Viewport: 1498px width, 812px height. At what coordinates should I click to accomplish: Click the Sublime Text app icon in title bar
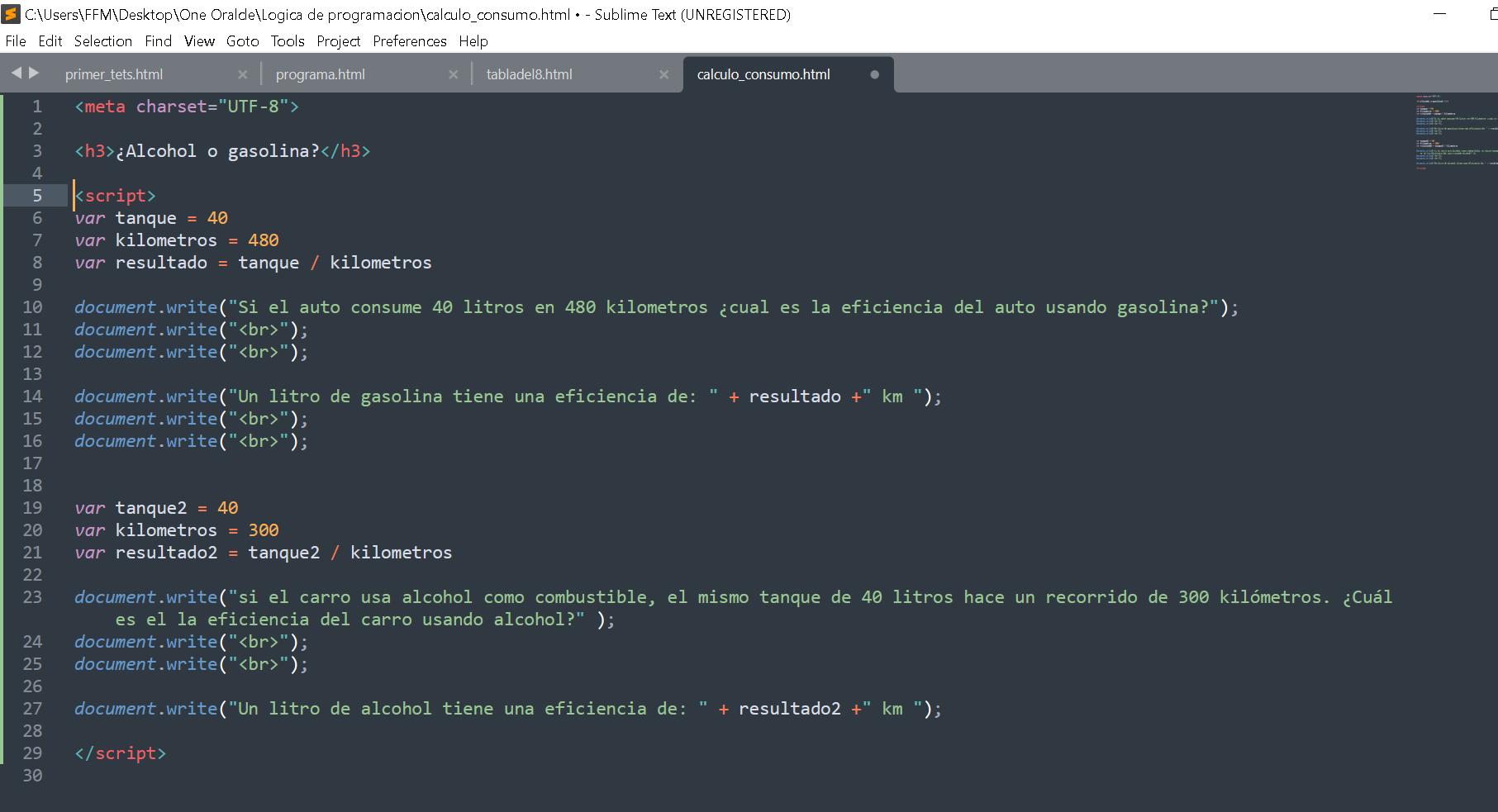pyautogui.click(x=11, y=14)
